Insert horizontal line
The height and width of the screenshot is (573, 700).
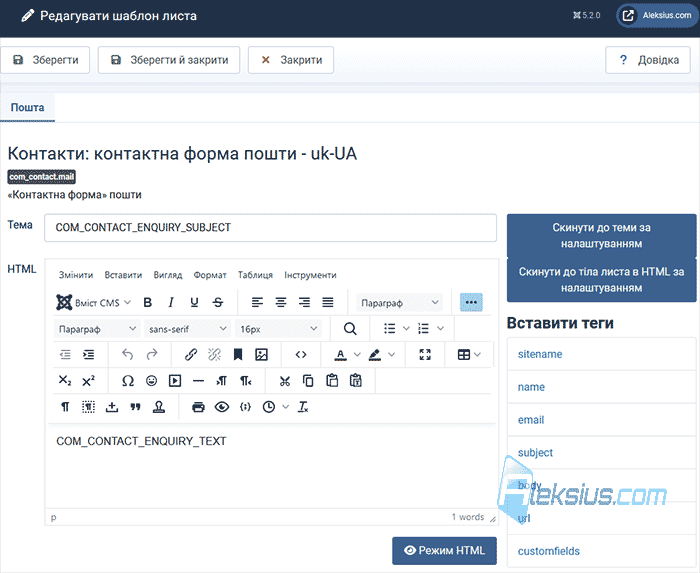(x=198, y=381)
